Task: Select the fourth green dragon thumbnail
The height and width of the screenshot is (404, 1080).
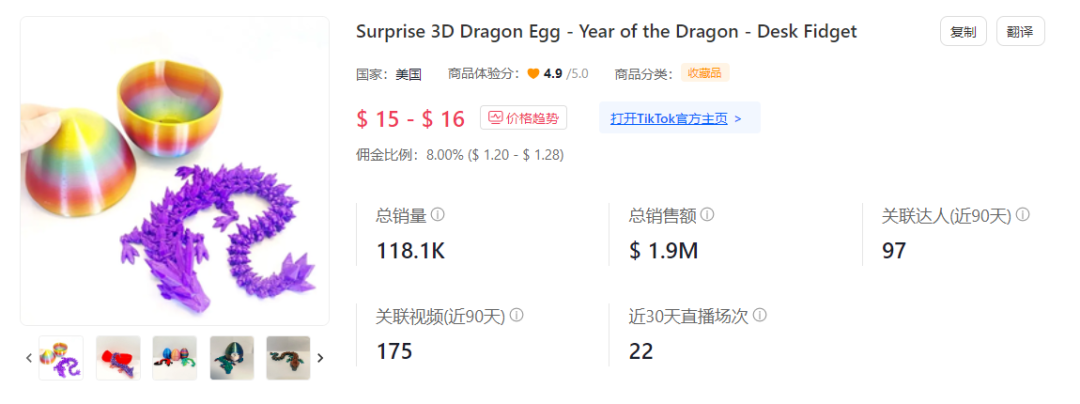Action: coord(232,358)
